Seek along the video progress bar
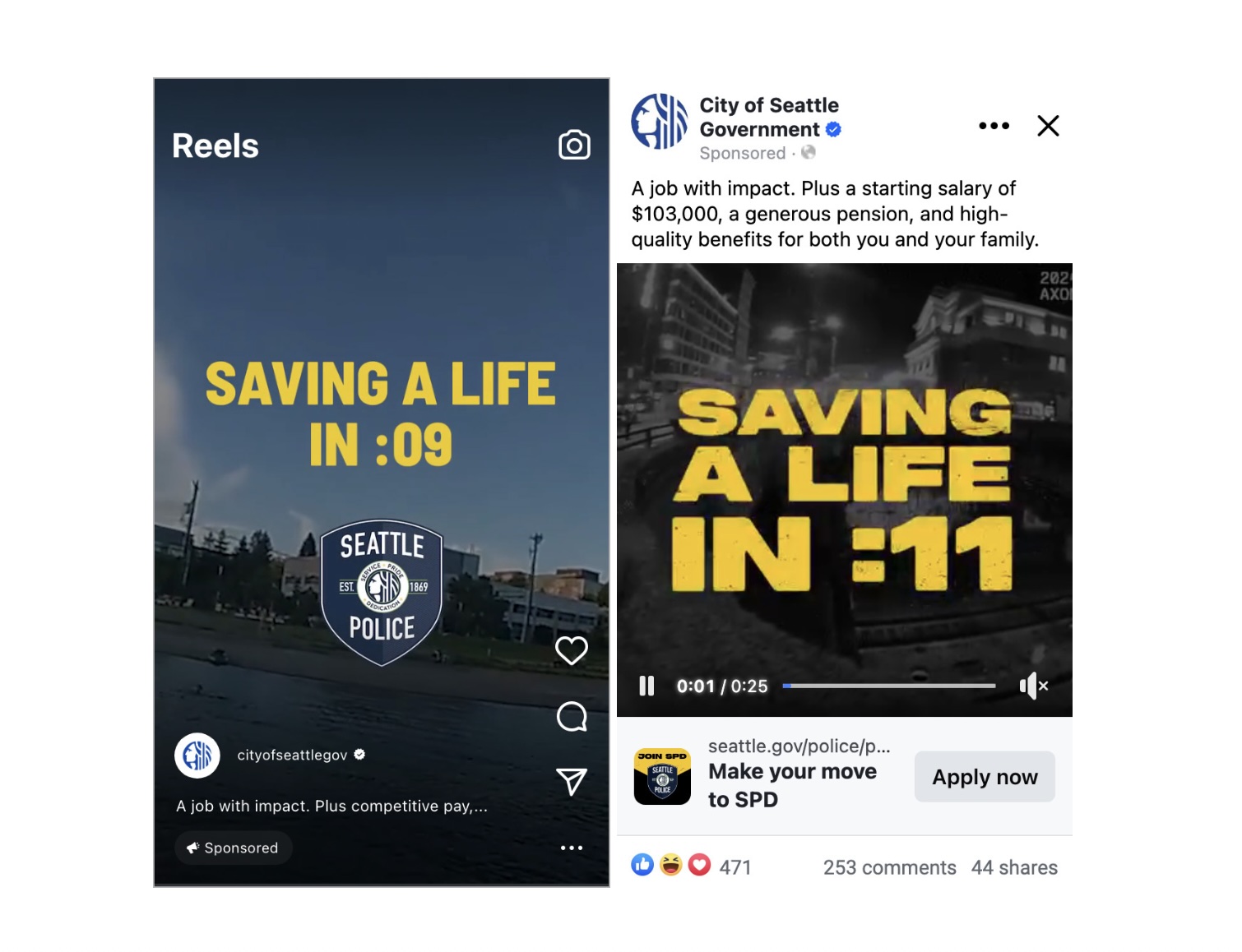The image size is (1242, 952). coord(889,686)
